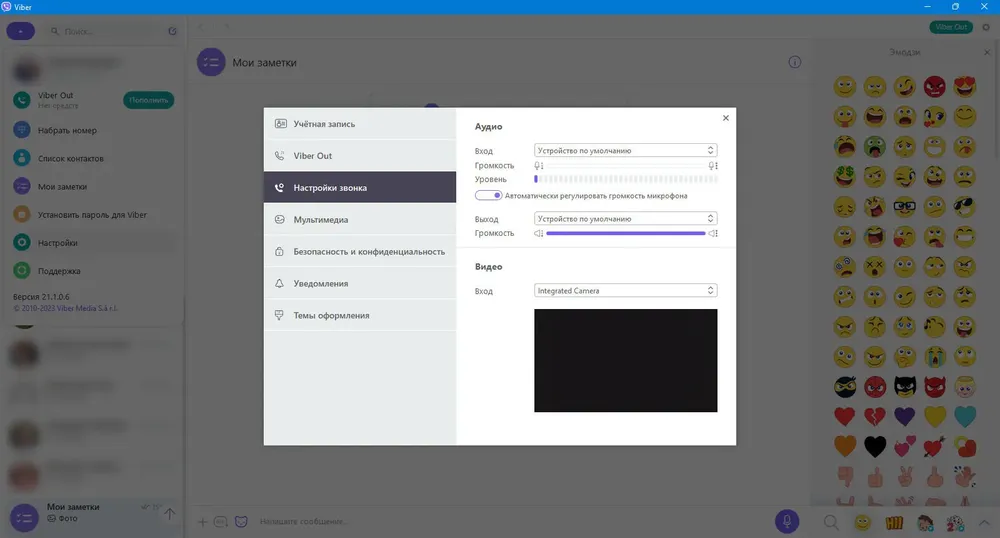
Task: Open the Integrated Camera video dropdown
Action: pyautogui.click(x=626, y=291)
